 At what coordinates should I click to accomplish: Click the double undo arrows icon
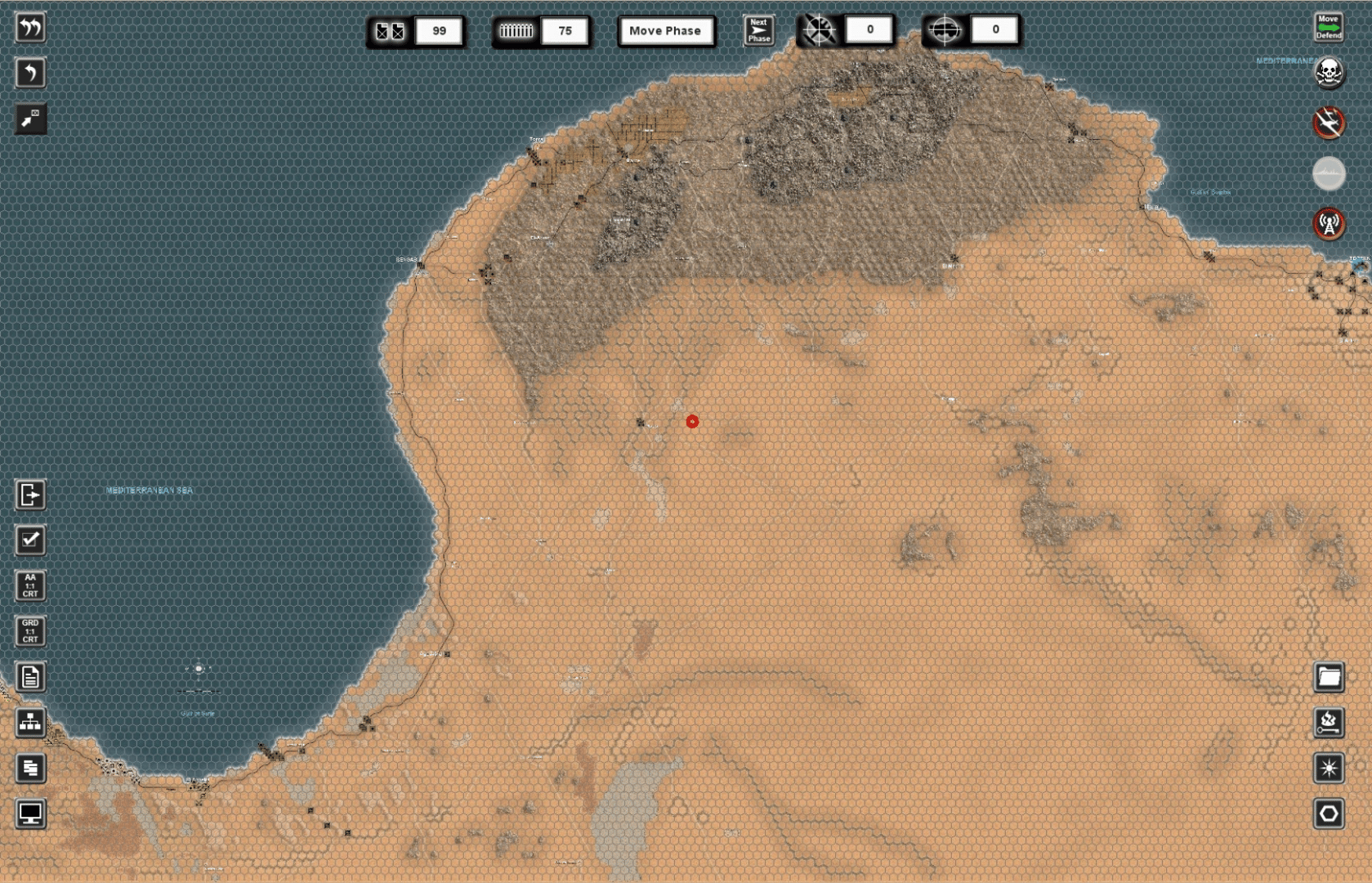click(x=30, y=28)
